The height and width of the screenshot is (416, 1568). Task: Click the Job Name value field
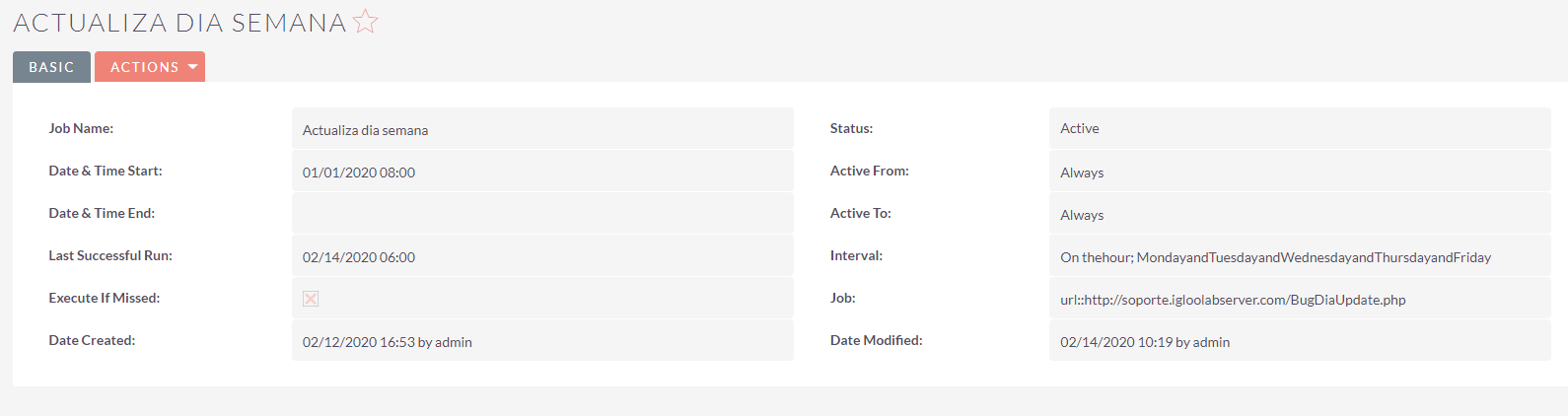542,128
